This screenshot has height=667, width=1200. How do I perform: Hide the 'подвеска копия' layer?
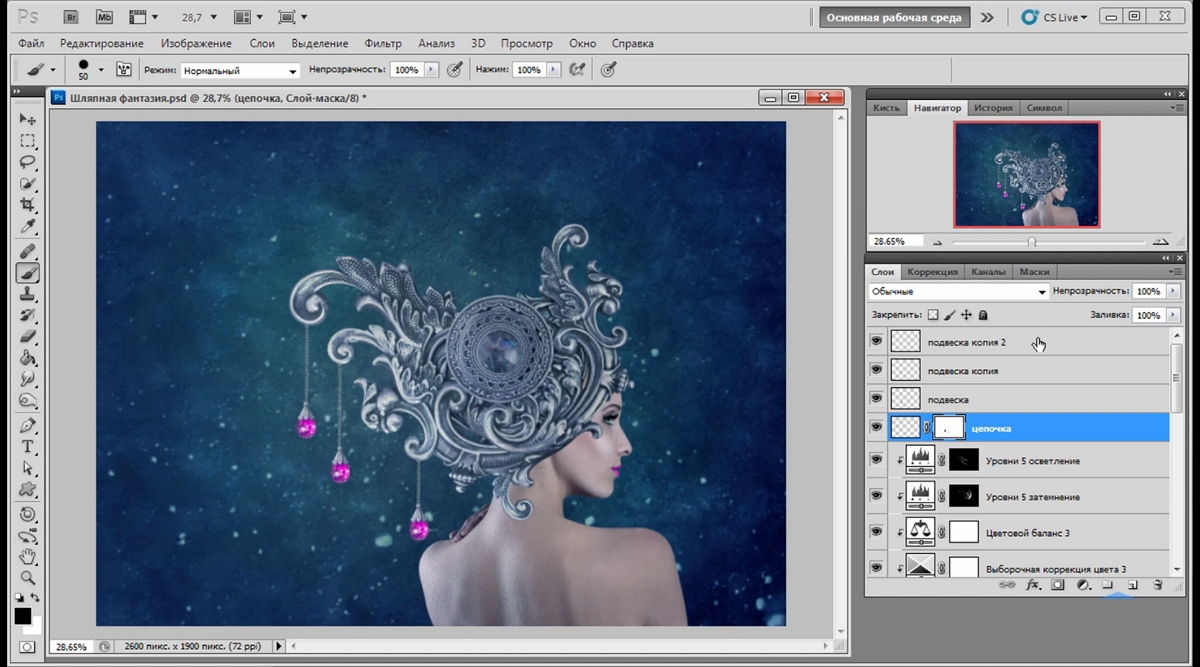(877, 370)
